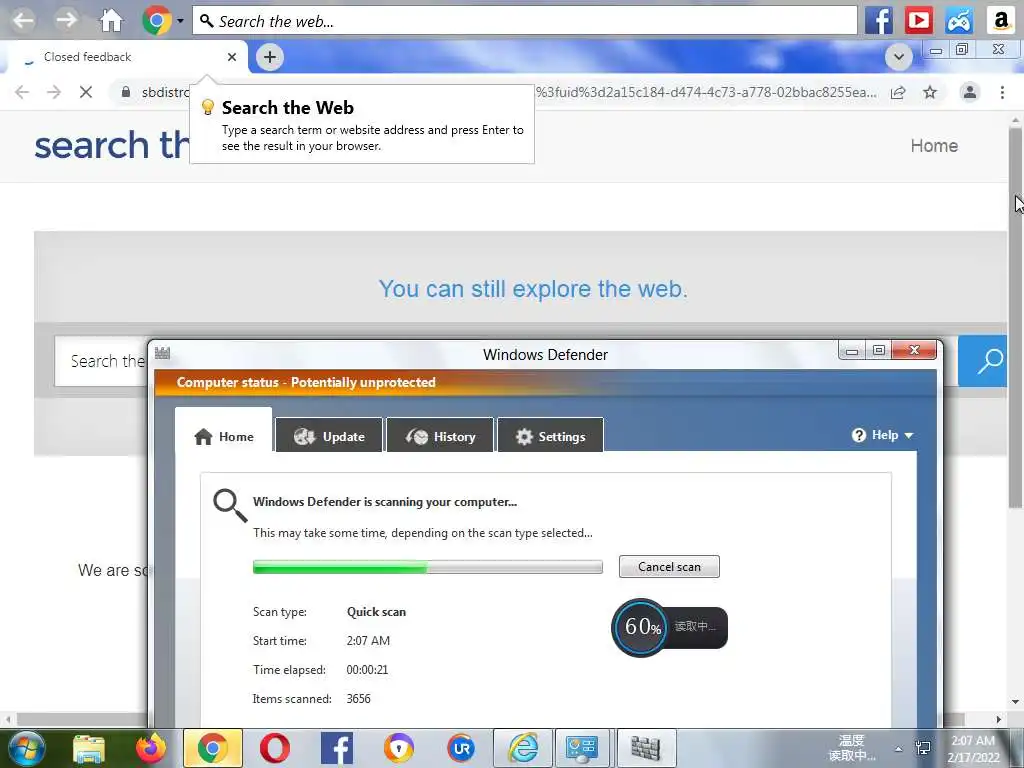Click Chrome's back navigation arrow

22,92
